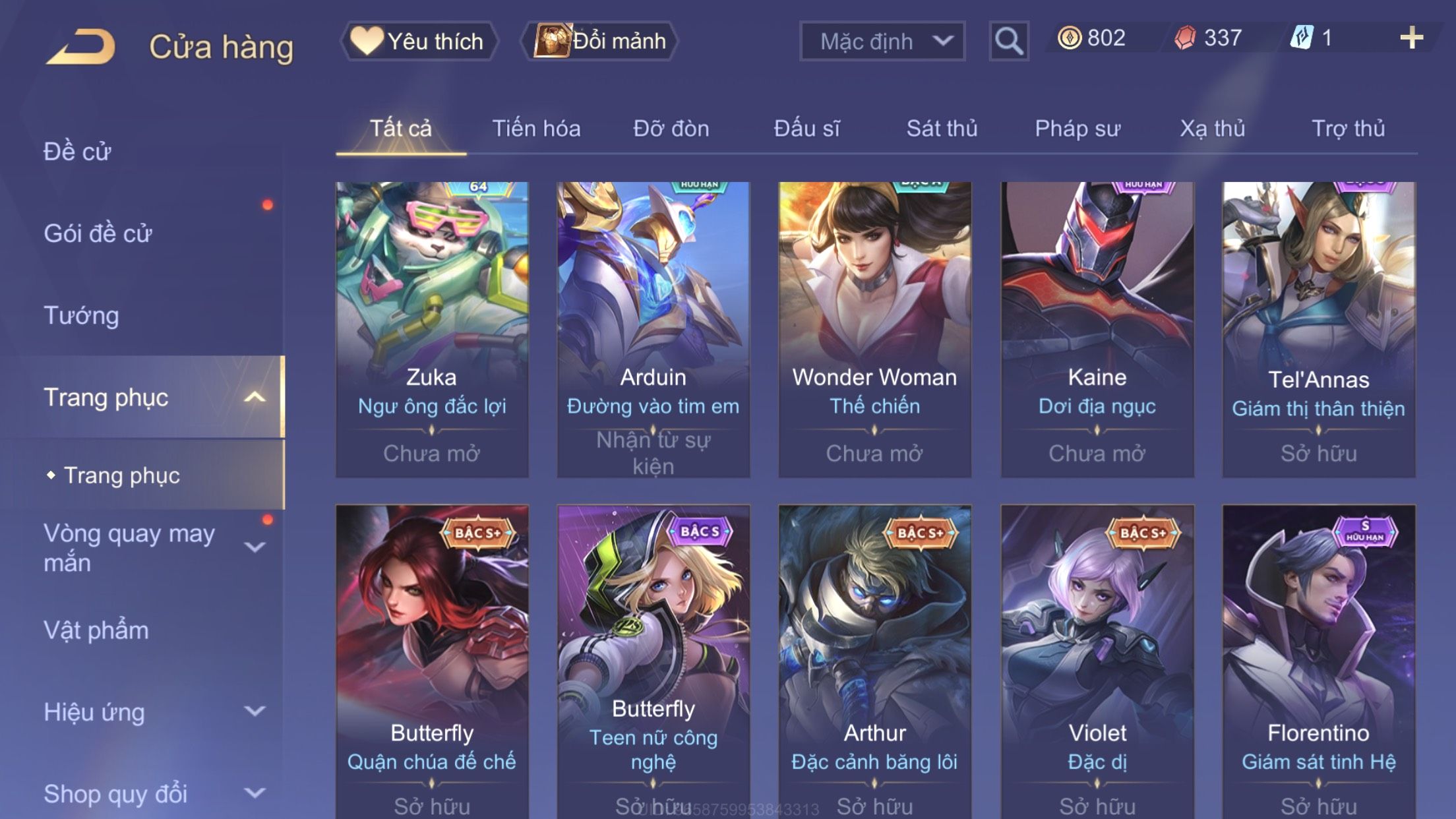Open the Tướng menu item
The height and width of the screenshot is (819, 1456).
click(81, 315)
